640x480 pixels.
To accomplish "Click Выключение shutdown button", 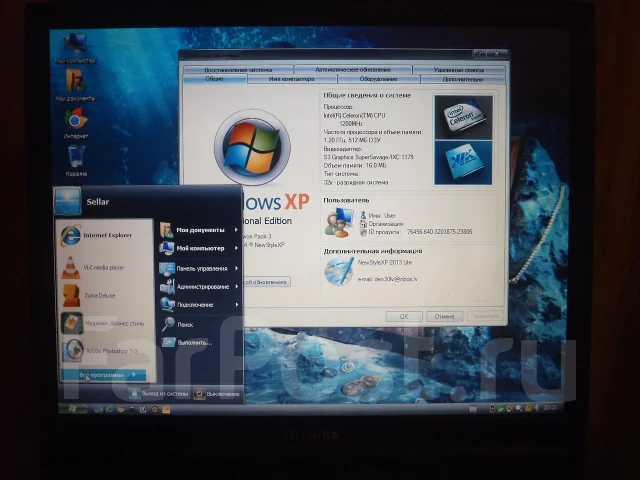I will pos(217,394).
